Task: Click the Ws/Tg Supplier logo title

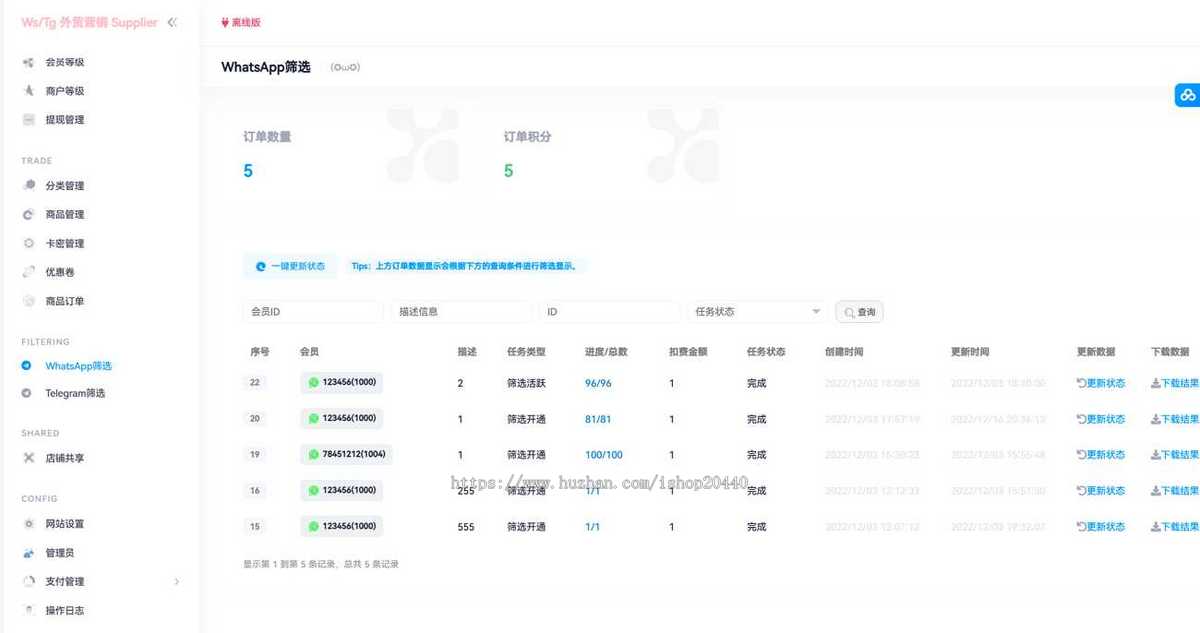Action: point(89,22)
